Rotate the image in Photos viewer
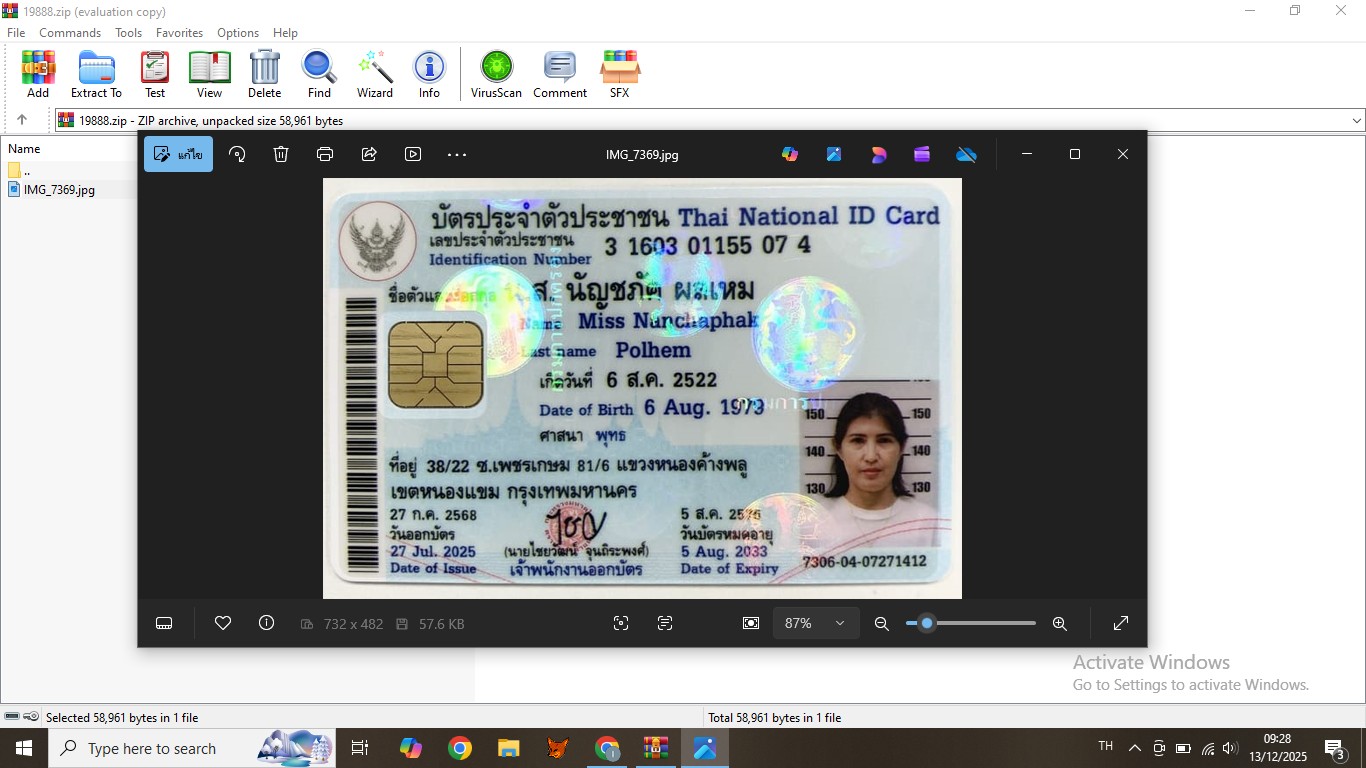This screenshot has width=1366, height=768. 237,154
